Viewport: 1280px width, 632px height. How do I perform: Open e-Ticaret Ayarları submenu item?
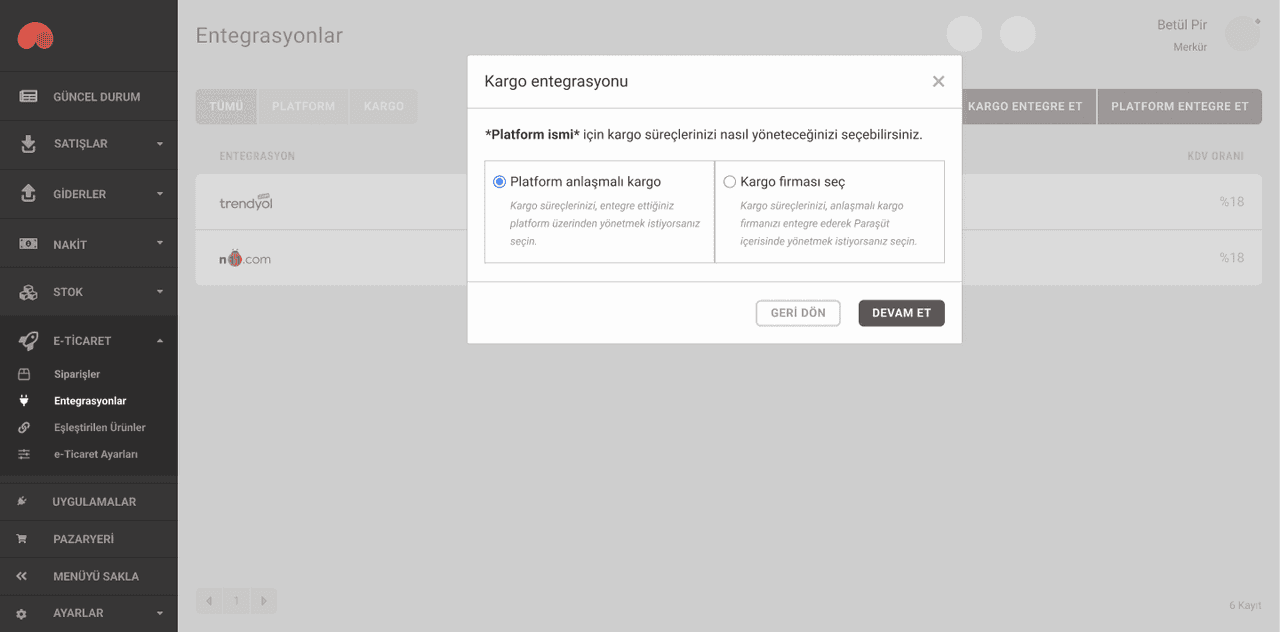96,454
